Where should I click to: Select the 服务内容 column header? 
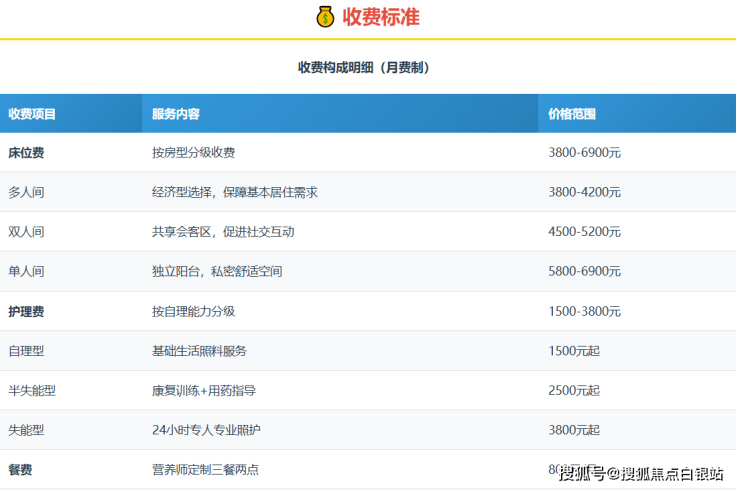[x=176, y=114]
